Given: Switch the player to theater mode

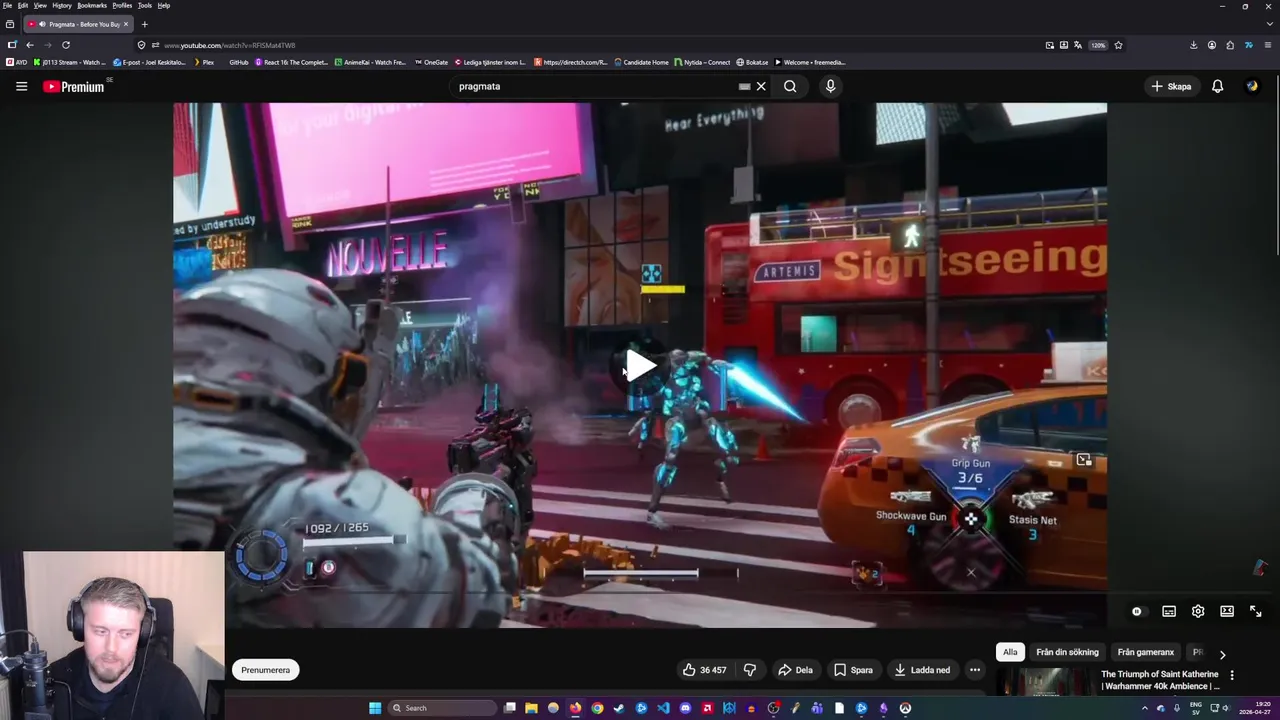Looking at the screenshot, I should tap(1227, 611).
